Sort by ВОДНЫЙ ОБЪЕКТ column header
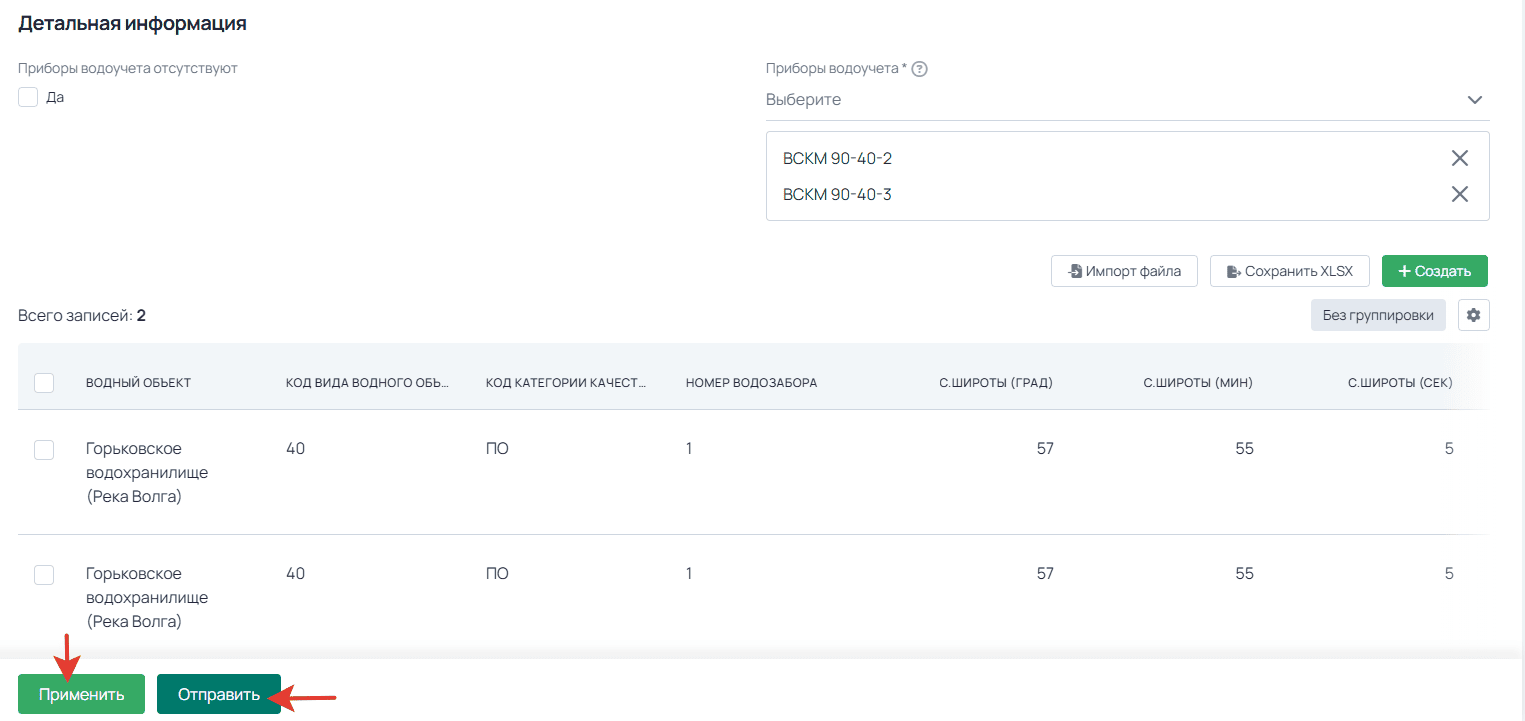The image size is (1525, 721). pos(138,383)
